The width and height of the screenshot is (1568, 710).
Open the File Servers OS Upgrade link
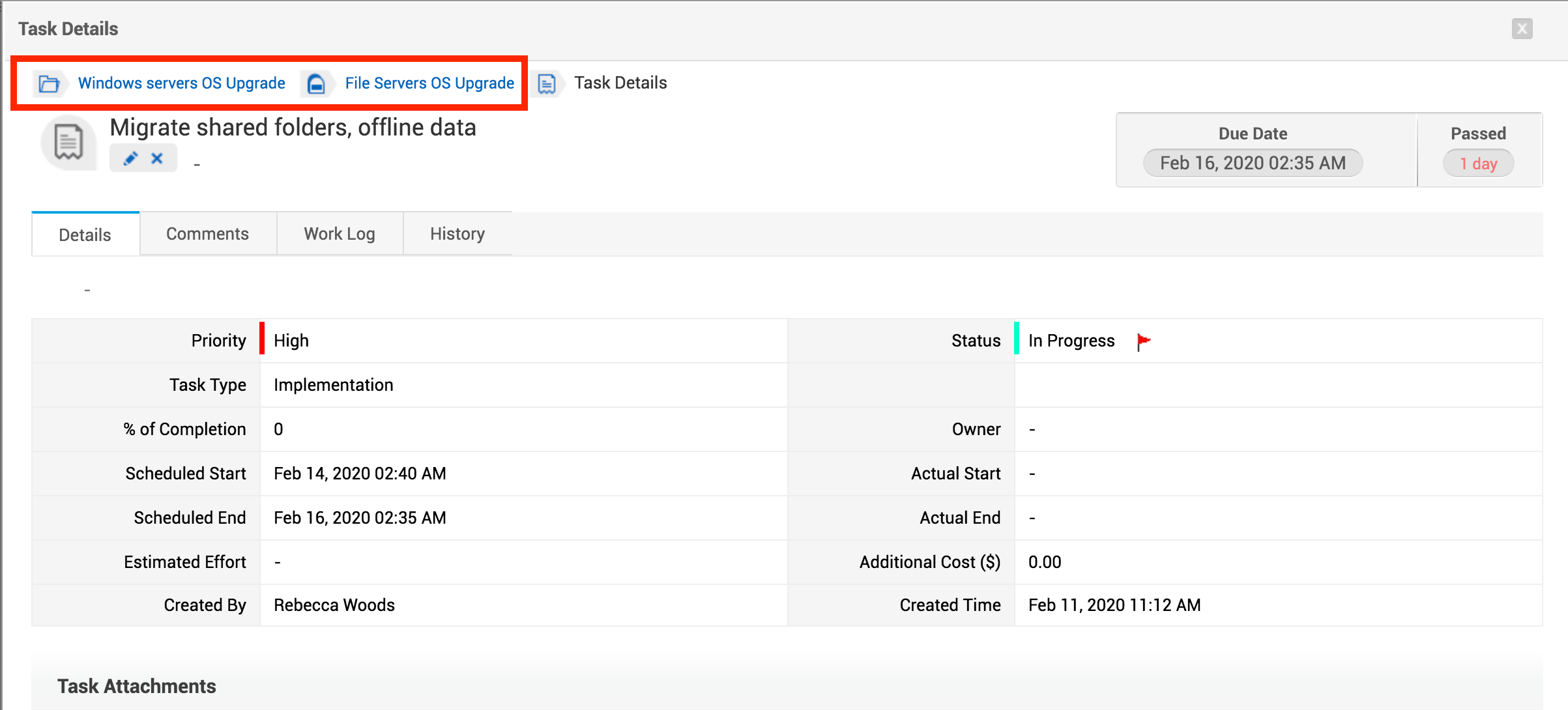[429, 83]
